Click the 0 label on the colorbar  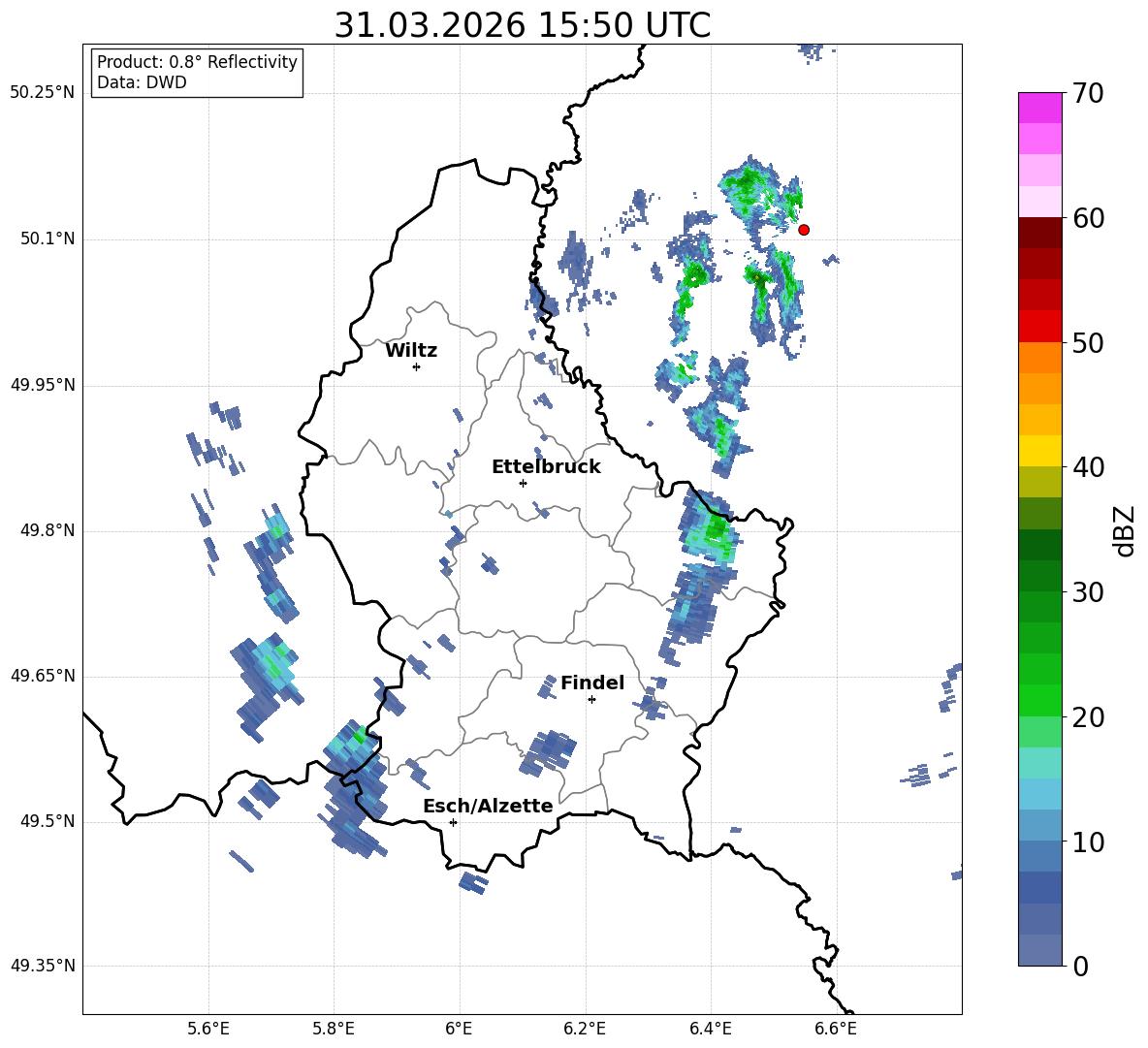tap(1080, 966)
